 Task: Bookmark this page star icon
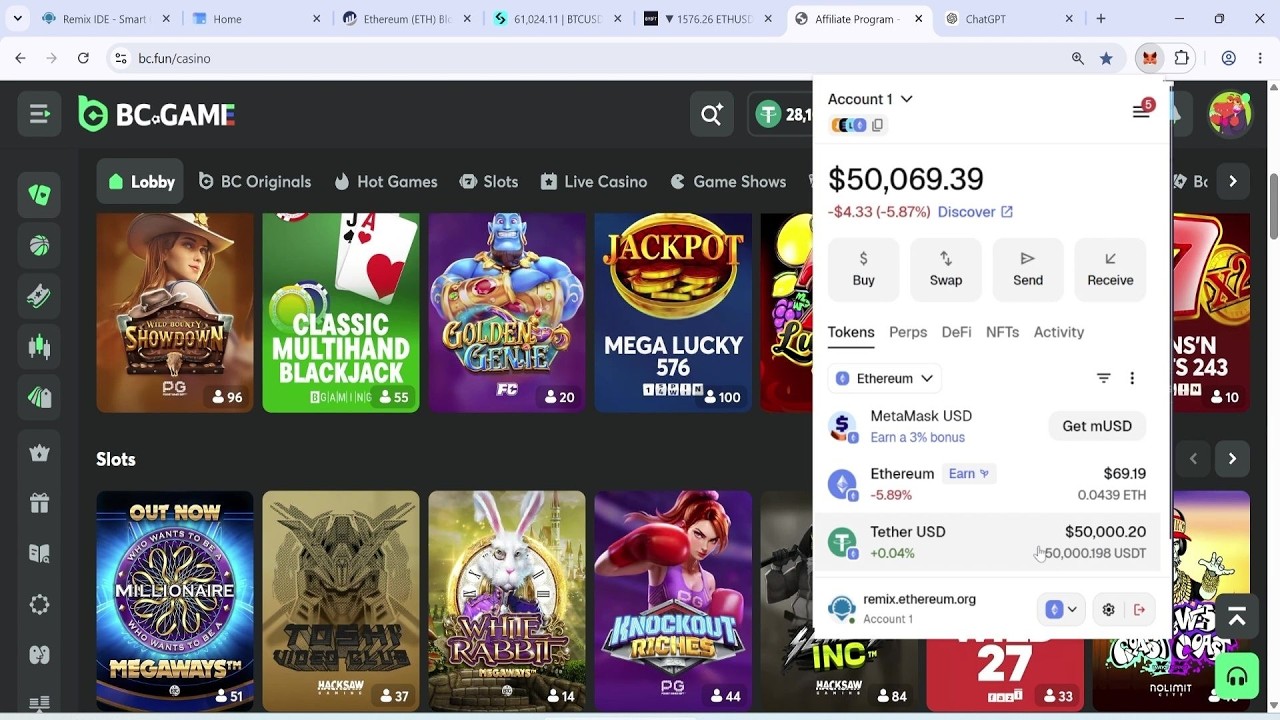click(1106, 58)
